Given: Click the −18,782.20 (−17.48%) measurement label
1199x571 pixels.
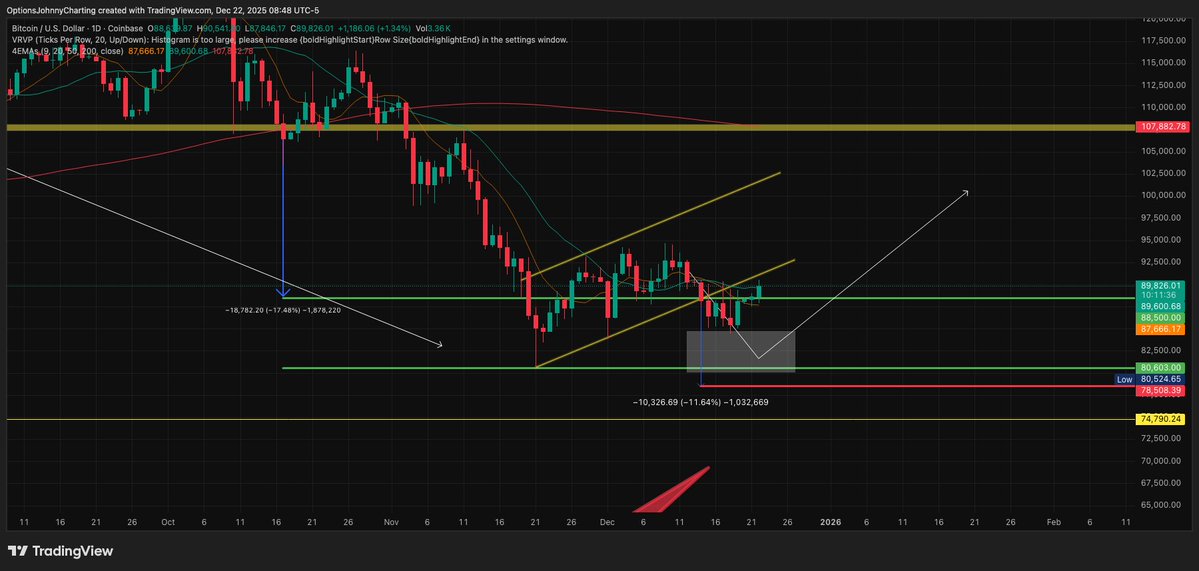Looking at the screenshot, I should tap(283, 310).
